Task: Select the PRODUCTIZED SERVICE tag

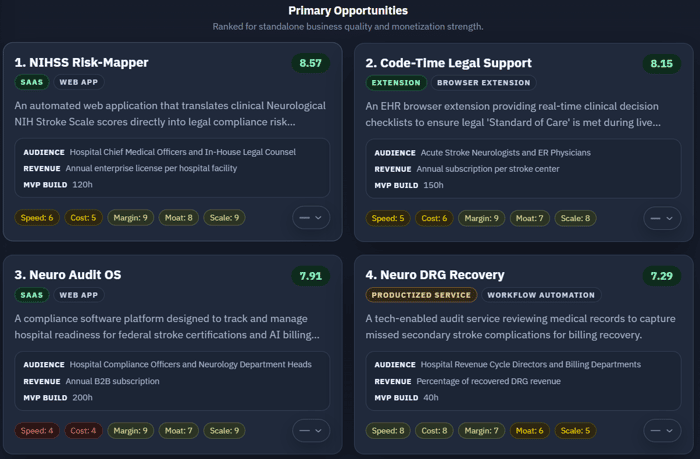Action: [x=421, y=295]
